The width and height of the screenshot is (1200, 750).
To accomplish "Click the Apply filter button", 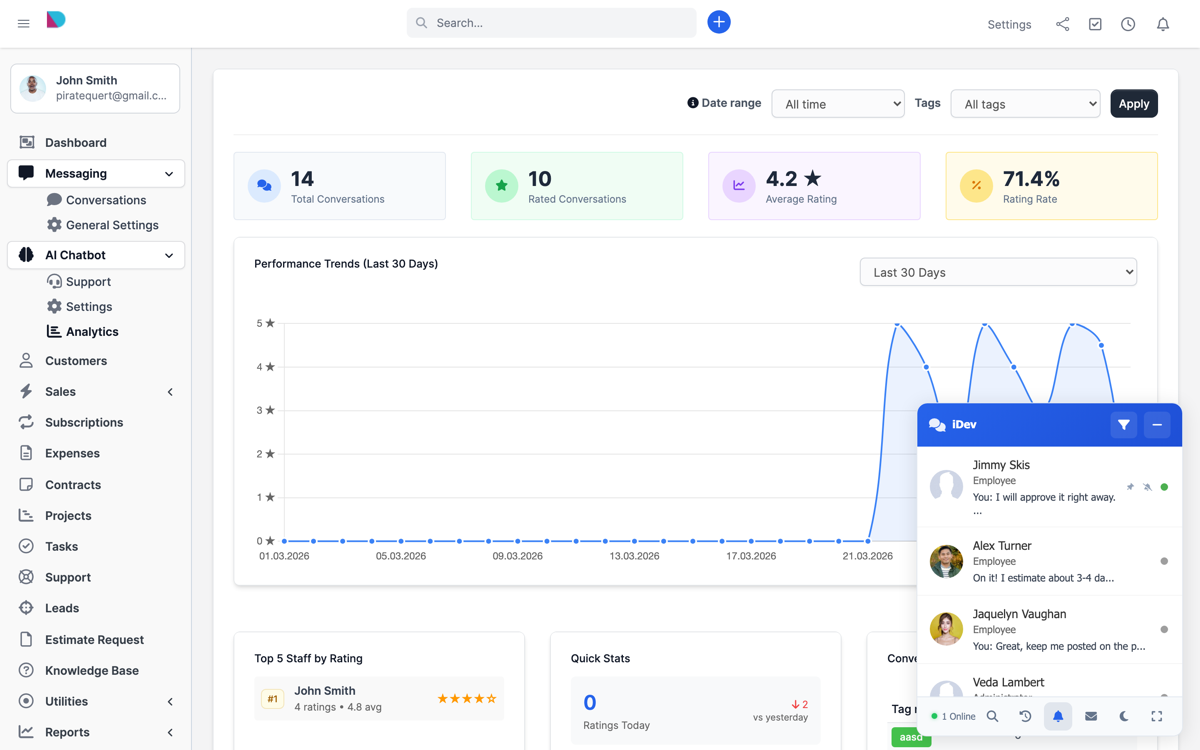I will tap(1134, 104).
